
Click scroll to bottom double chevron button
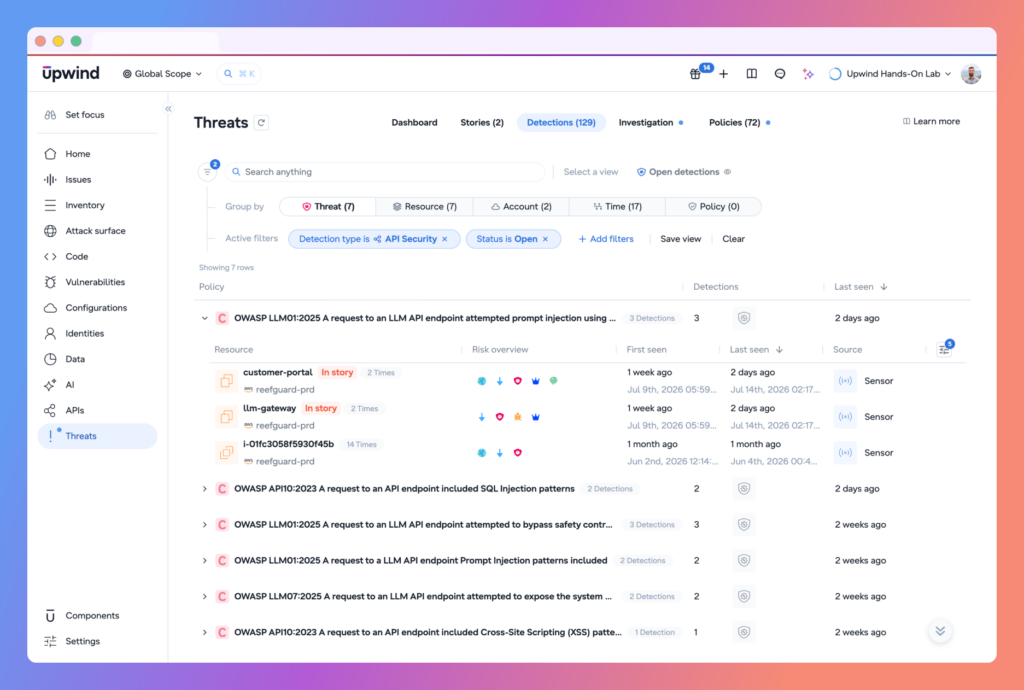[940, 631]
